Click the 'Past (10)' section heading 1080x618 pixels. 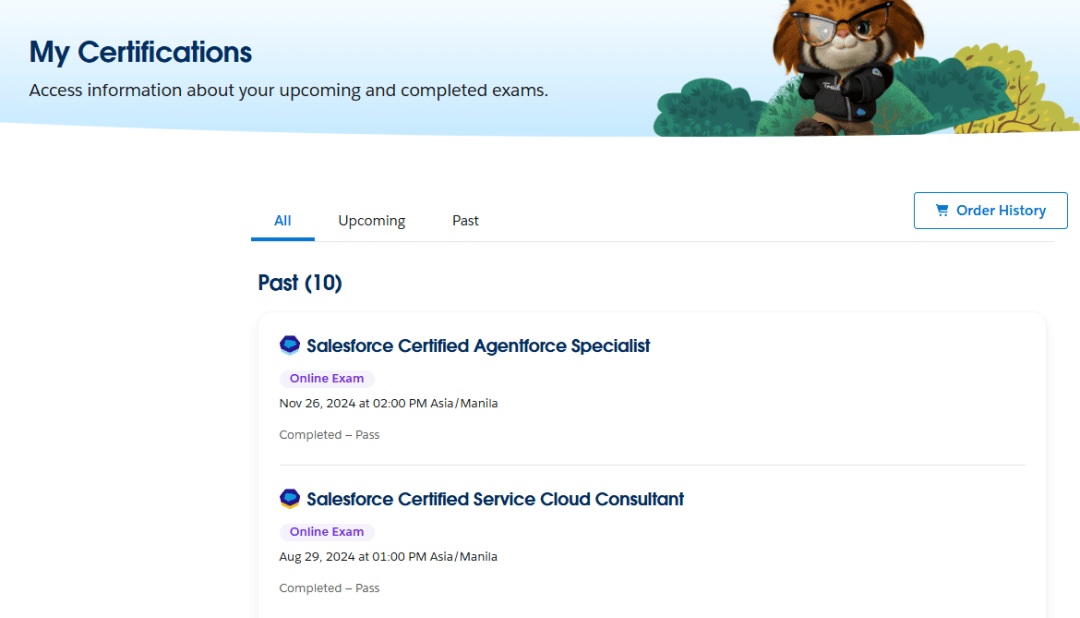click(x=300, y=282)
